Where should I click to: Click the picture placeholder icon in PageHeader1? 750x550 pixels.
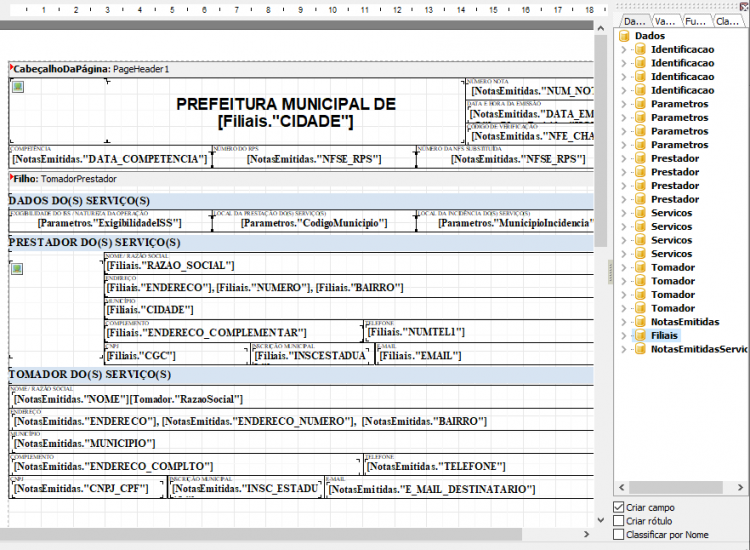(x=18, y=87)
